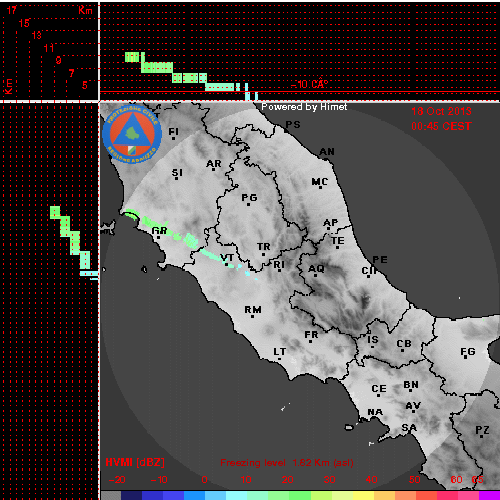
Task: Click the CB city label
Action: [x=404, y=344]
